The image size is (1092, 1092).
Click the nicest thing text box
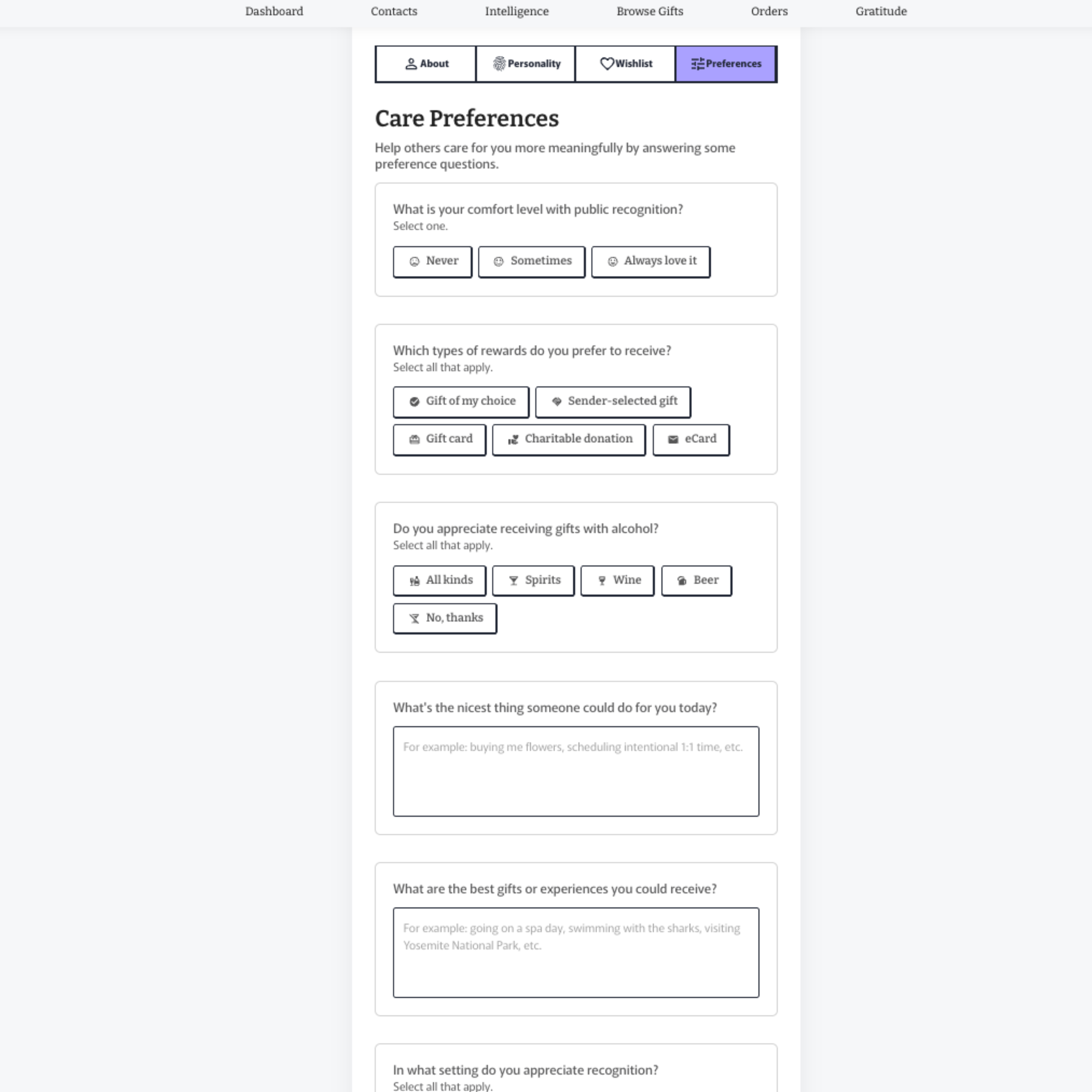pyautogui.click(x=575, y=771)
